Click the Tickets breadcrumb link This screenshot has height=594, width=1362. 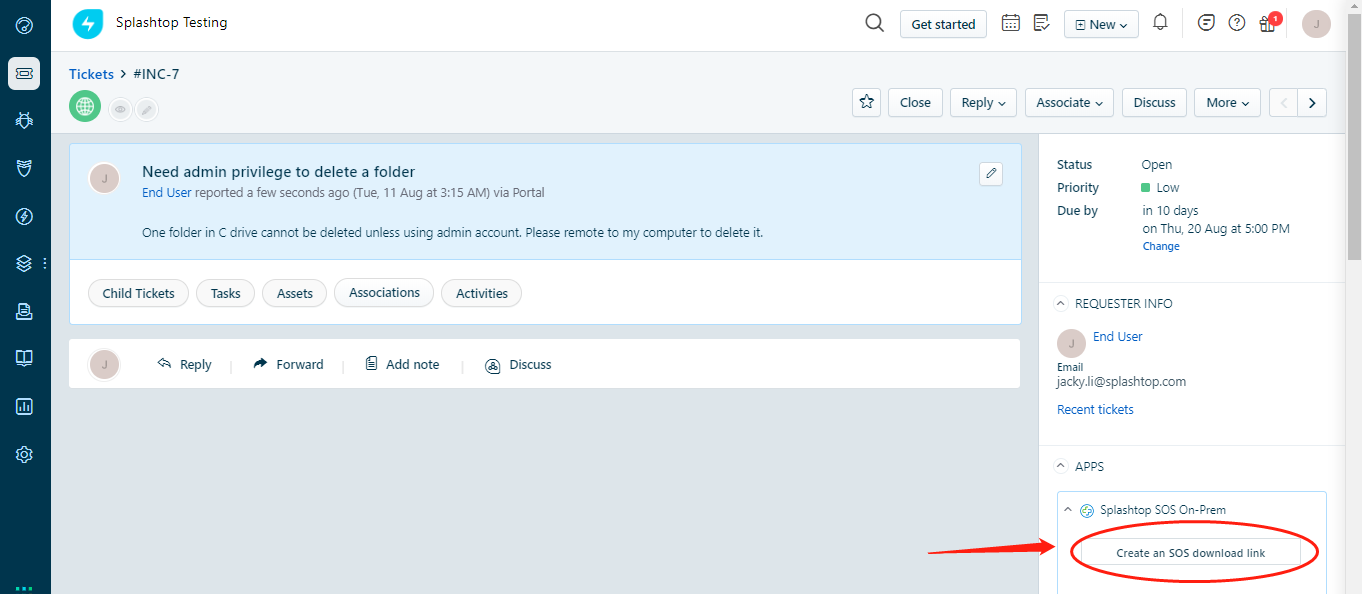91,74
